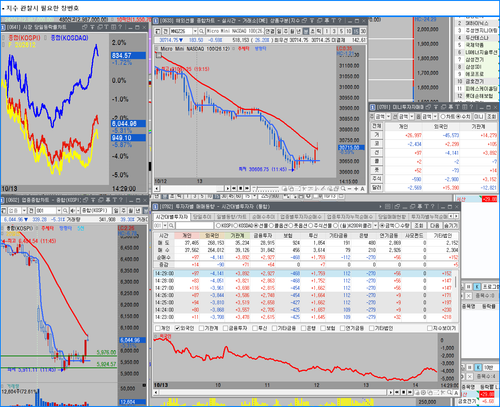
Task: Open second 금액 dropdown in mini investor window
Action: click(412, 117)
